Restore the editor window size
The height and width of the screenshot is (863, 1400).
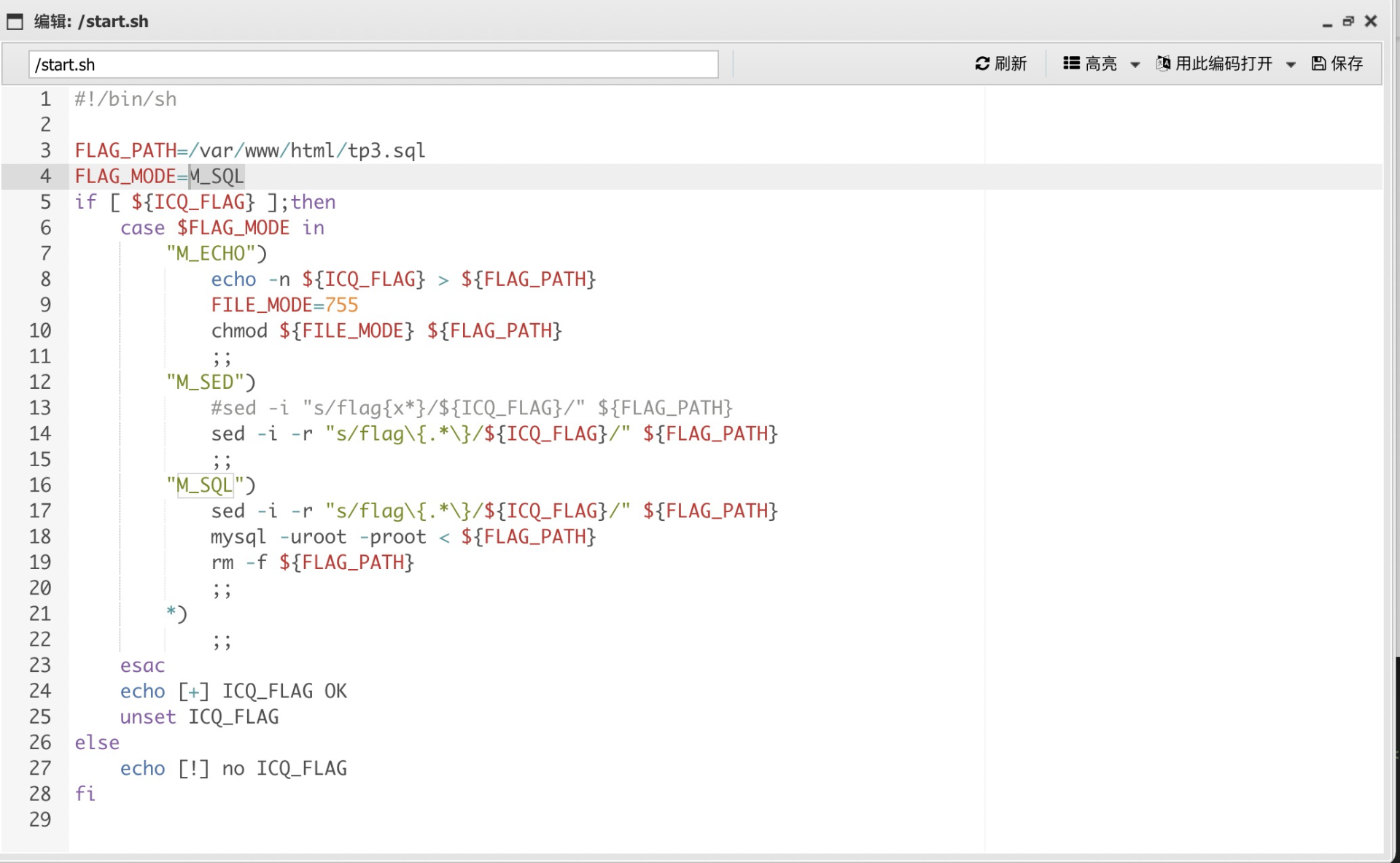[x=1348, y=21]
